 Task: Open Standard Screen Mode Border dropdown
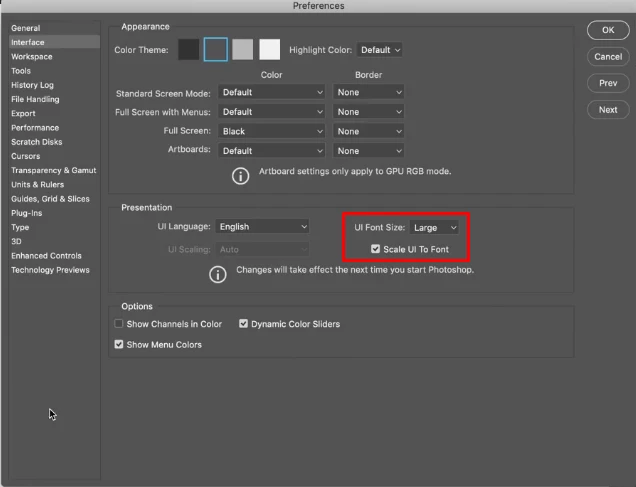(x=368, y=92)
